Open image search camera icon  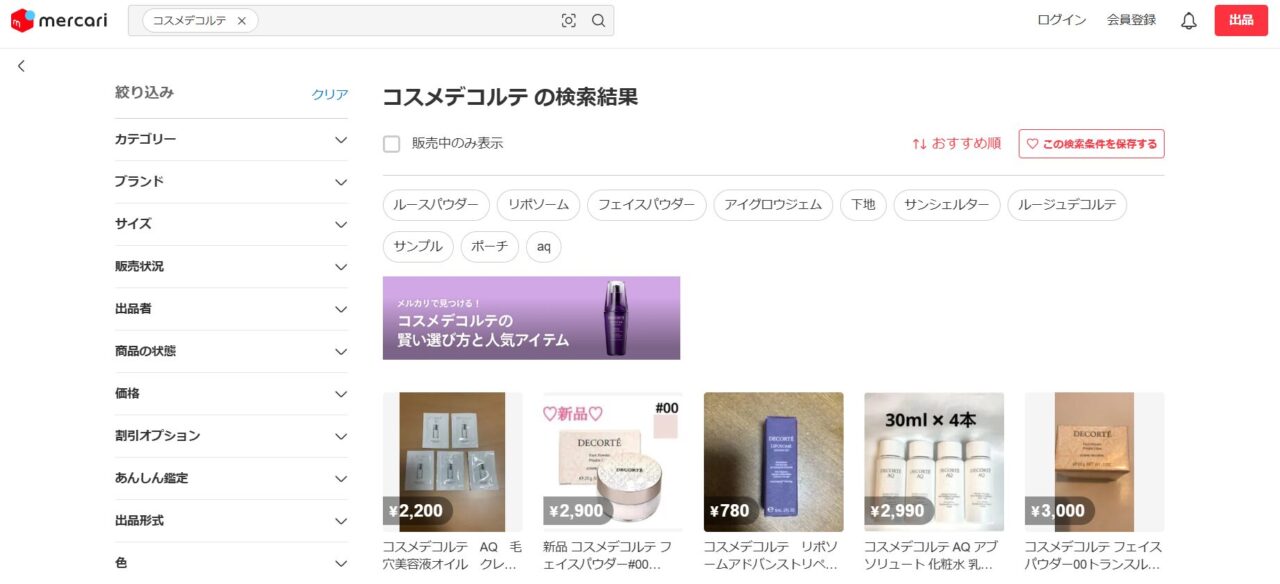(569, 20)
